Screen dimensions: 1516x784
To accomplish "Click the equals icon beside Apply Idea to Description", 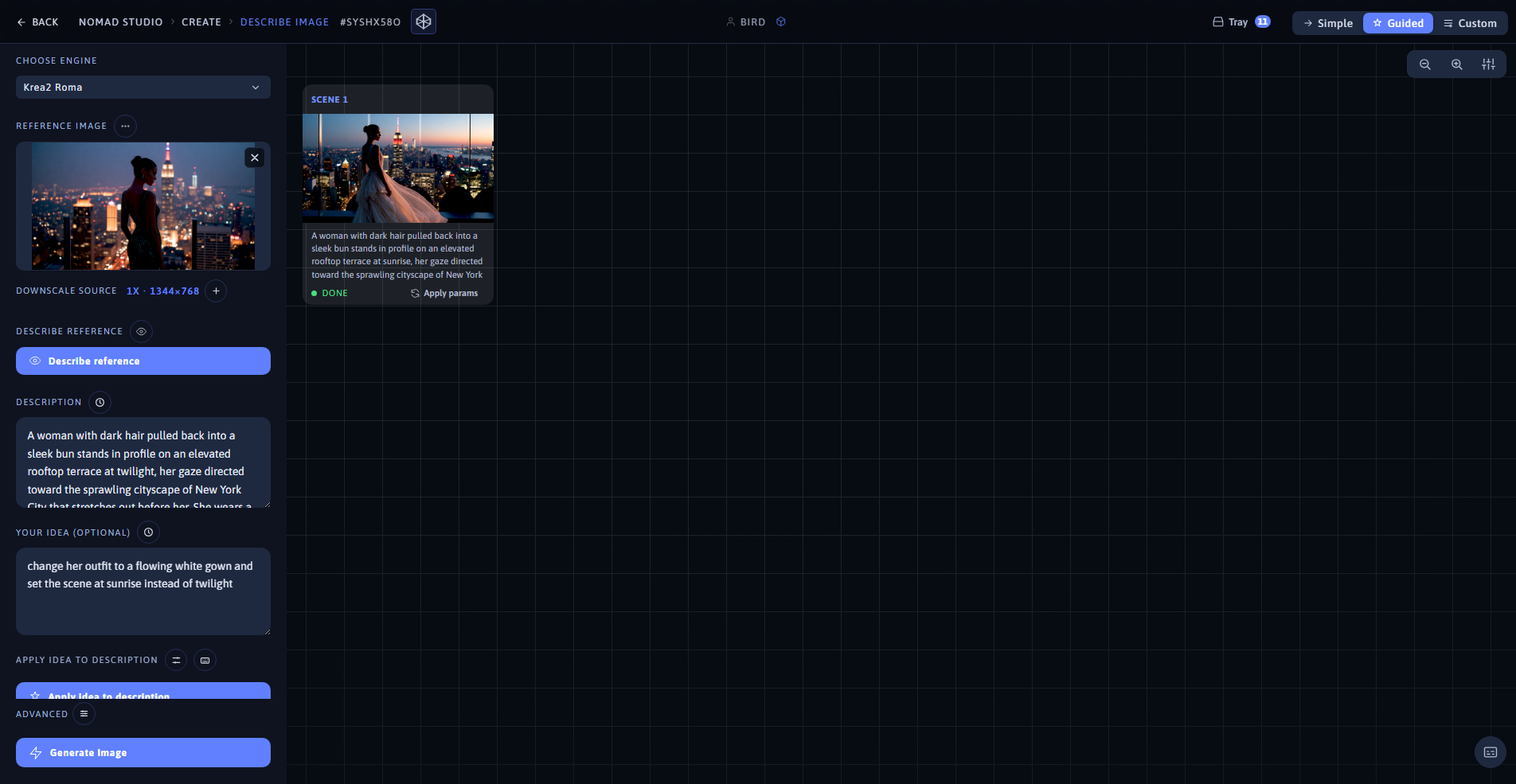I will [176, 660].
